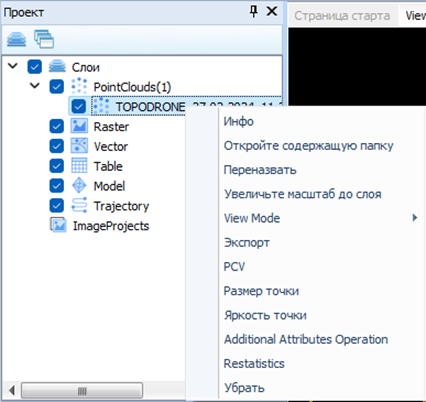Select the Raster tree label
Image resolution: width=426 pixels, height=402 pixels.
point(111,127)
